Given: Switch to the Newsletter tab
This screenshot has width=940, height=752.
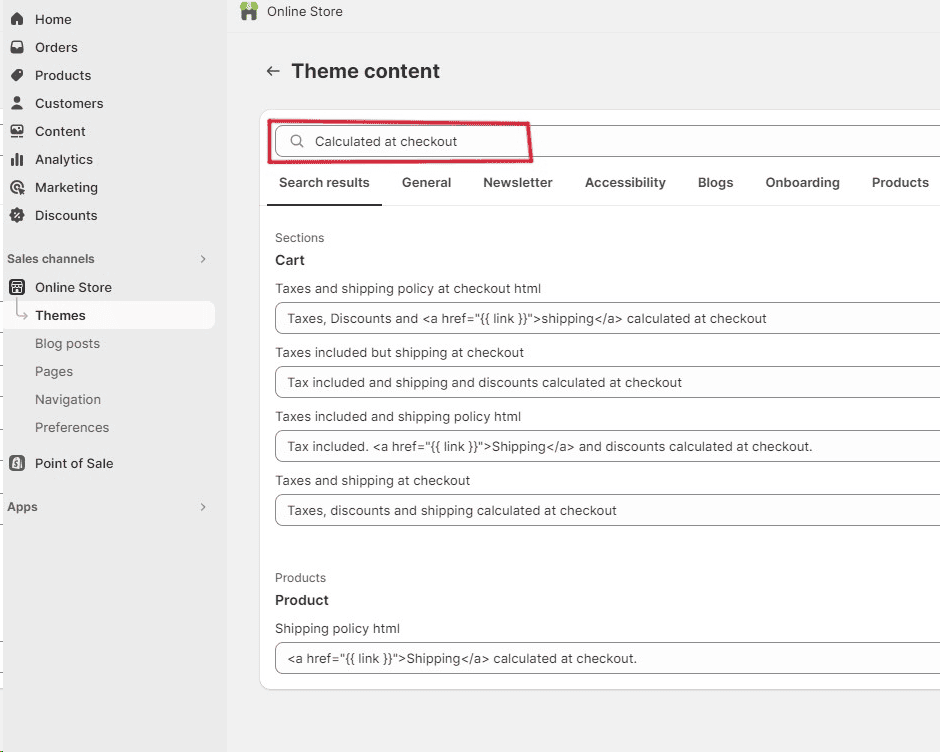Looking at the screenshot, I should pyautogui.click(x=517, y=182).
